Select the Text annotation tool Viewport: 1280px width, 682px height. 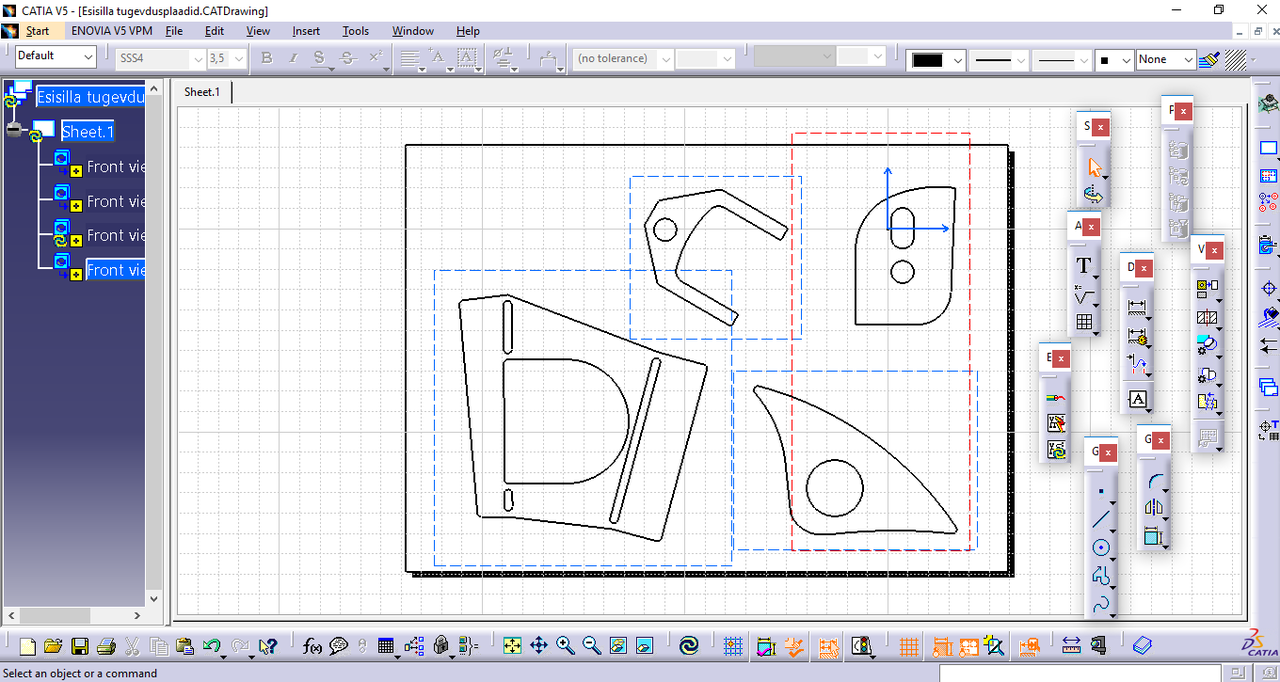(1084, 266)
